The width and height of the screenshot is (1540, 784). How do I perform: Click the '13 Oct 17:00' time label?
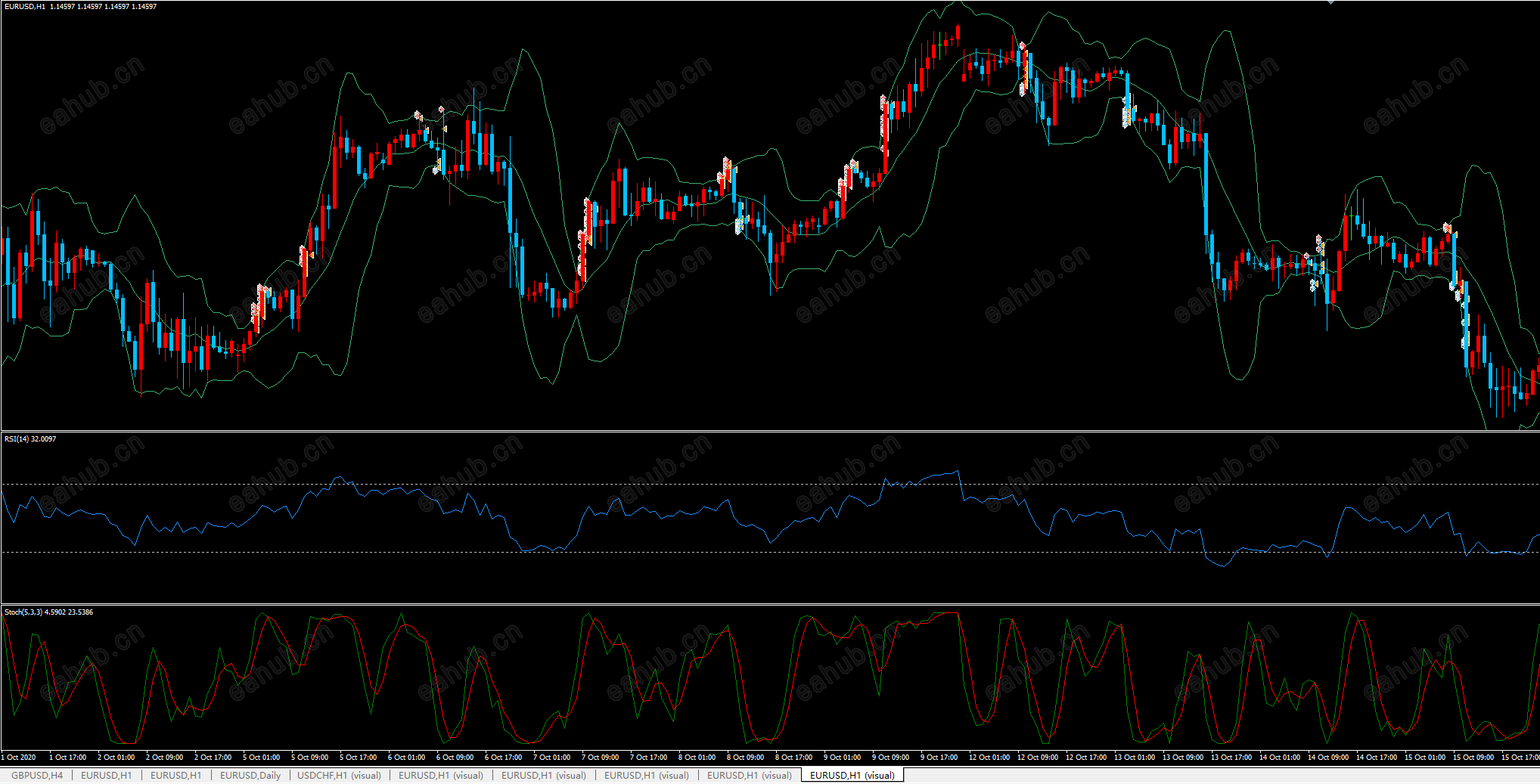(x=1231, y=757)
